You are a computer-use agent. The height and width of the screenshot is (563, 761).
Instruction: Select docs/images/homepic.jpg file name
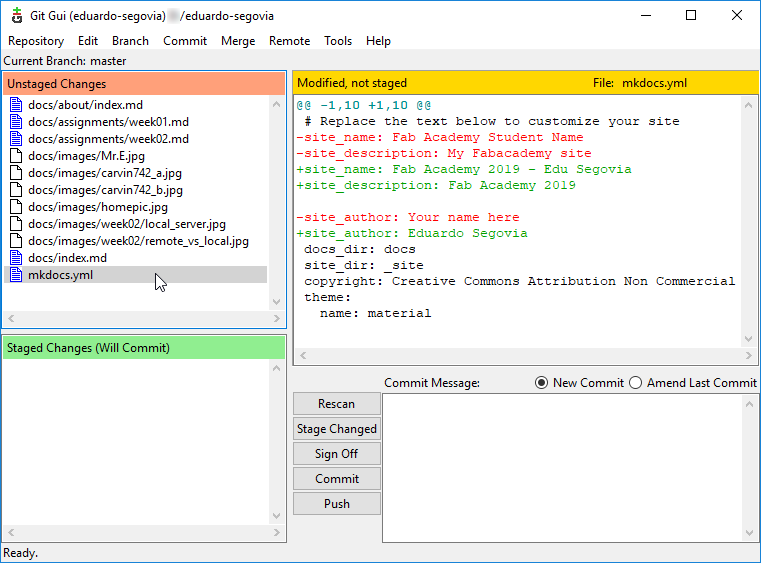98,207
